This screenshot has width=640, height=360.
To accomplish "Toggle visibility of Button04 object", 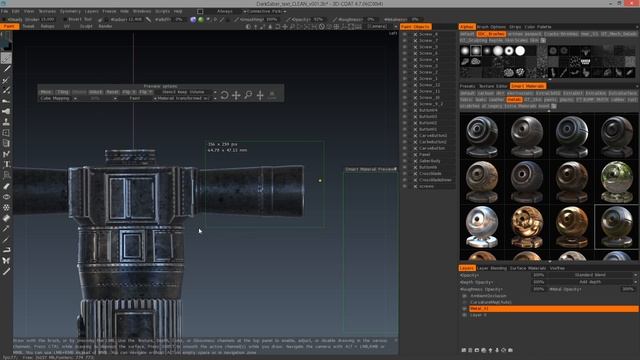I will (405, 110).
